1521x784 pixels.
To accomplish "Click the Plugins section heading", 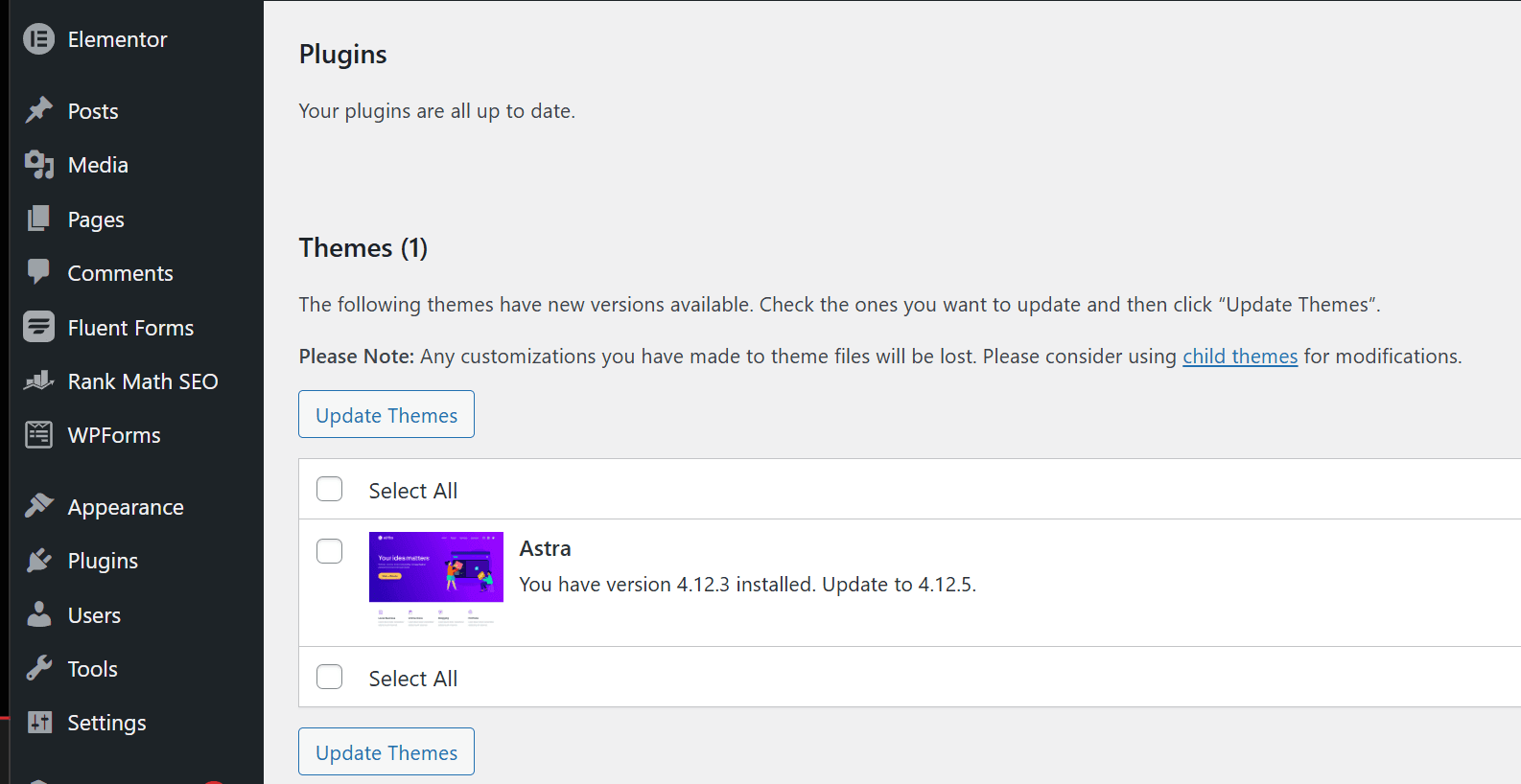I will pyautogui.click(x=343, y=55).
